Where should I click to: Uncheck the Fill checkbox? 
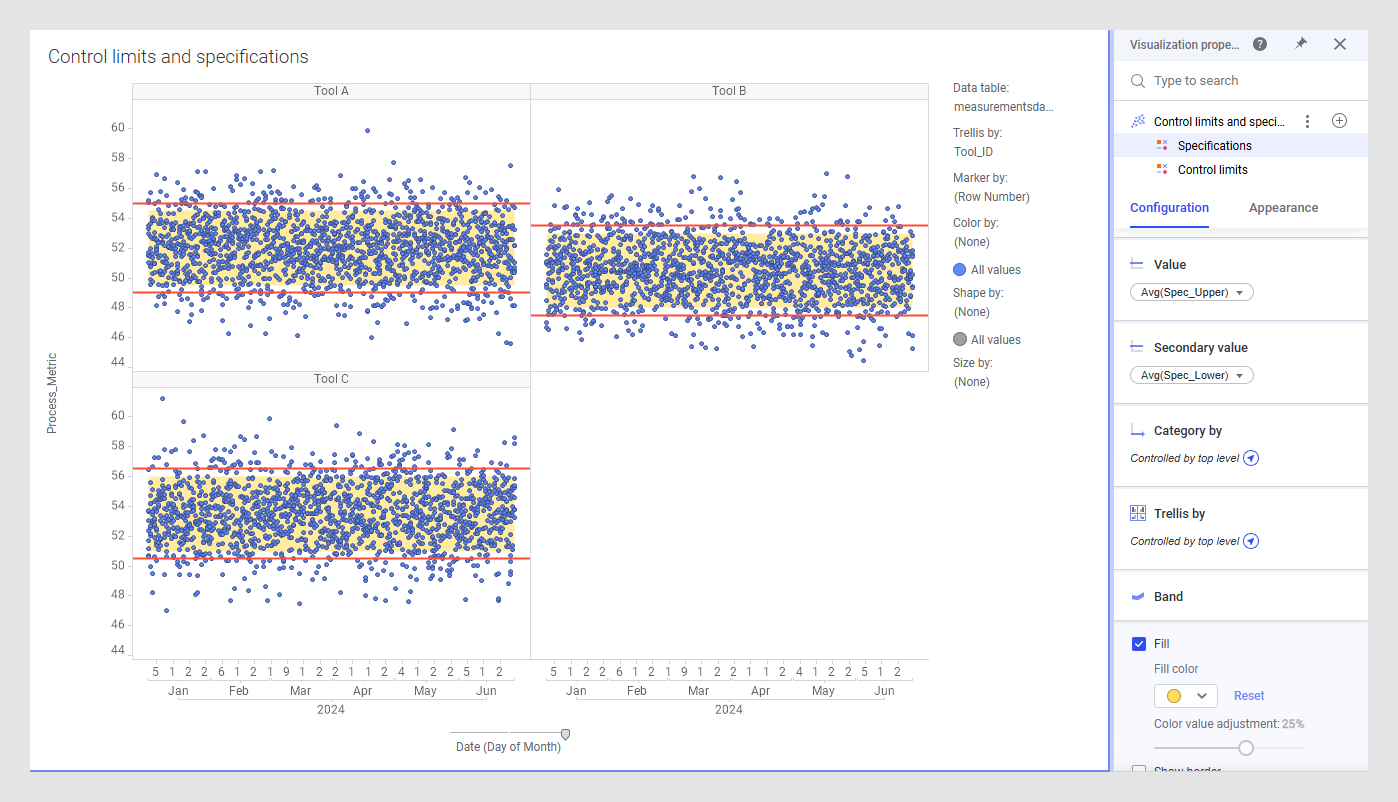coord(1139,644)
